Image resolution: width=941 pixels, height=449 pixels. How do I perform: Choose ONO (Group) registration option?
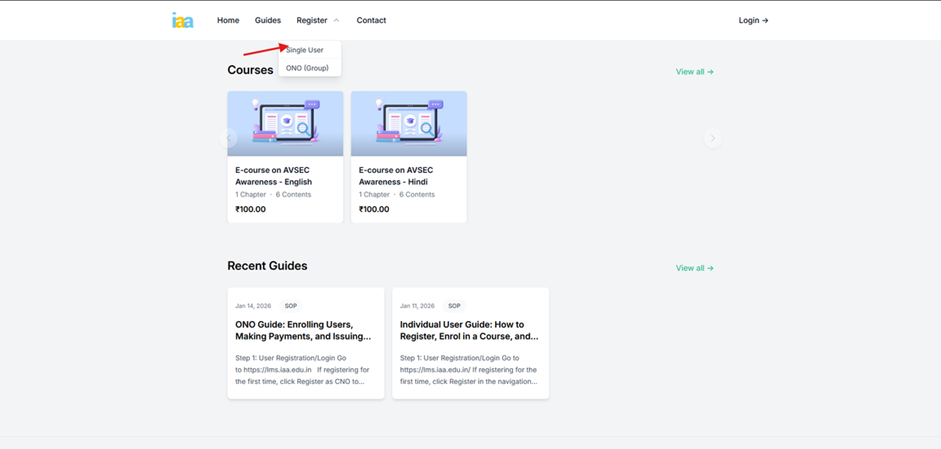307,68
